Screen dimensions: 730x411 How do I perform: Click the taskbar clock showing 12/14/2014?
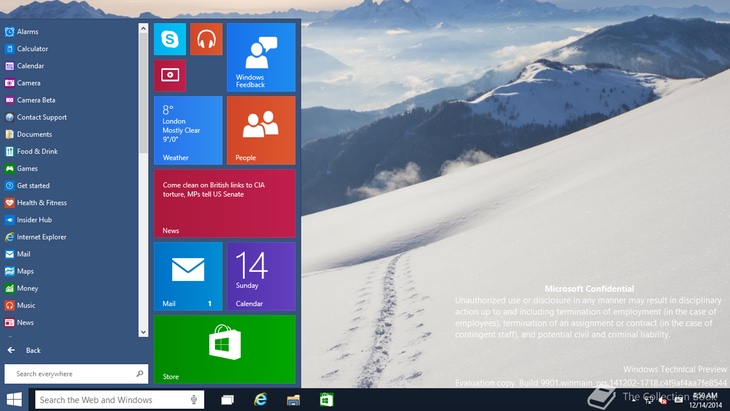(705, 400)
